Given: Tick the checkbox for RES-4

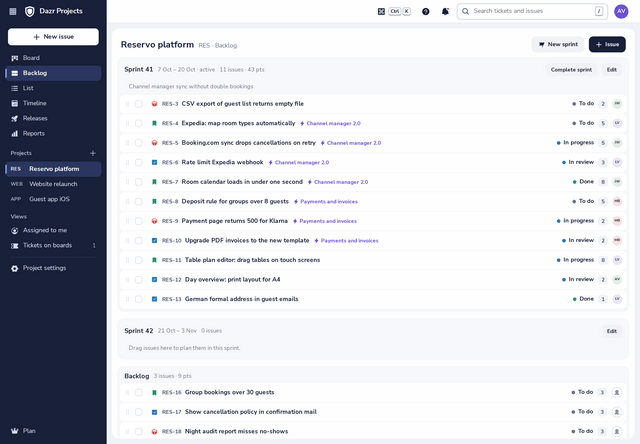Looking at the screenshot, I should tap(139, 123).
